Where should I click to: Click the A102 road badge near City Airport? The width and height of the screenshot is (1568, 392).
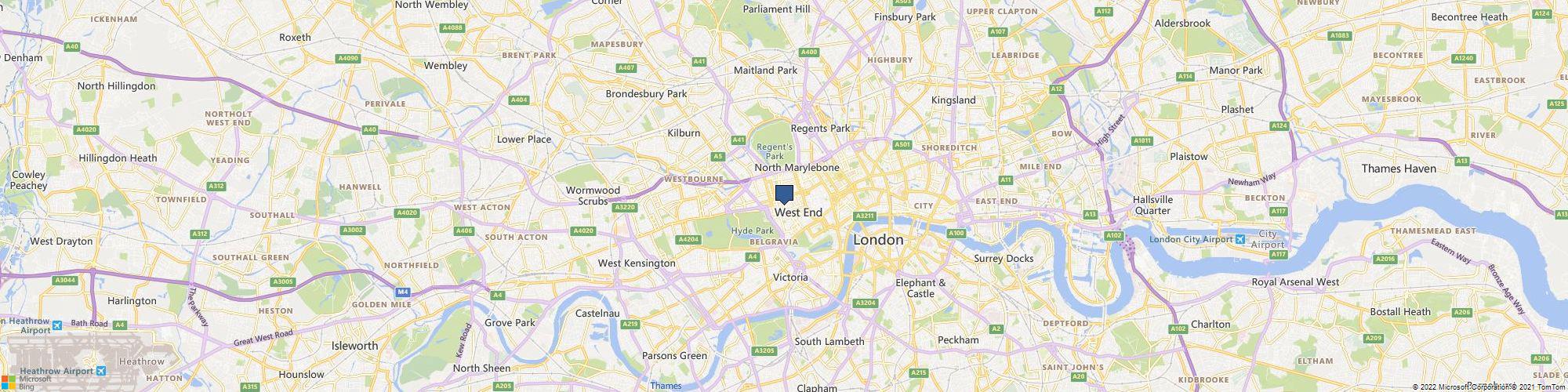(1113, 235)
